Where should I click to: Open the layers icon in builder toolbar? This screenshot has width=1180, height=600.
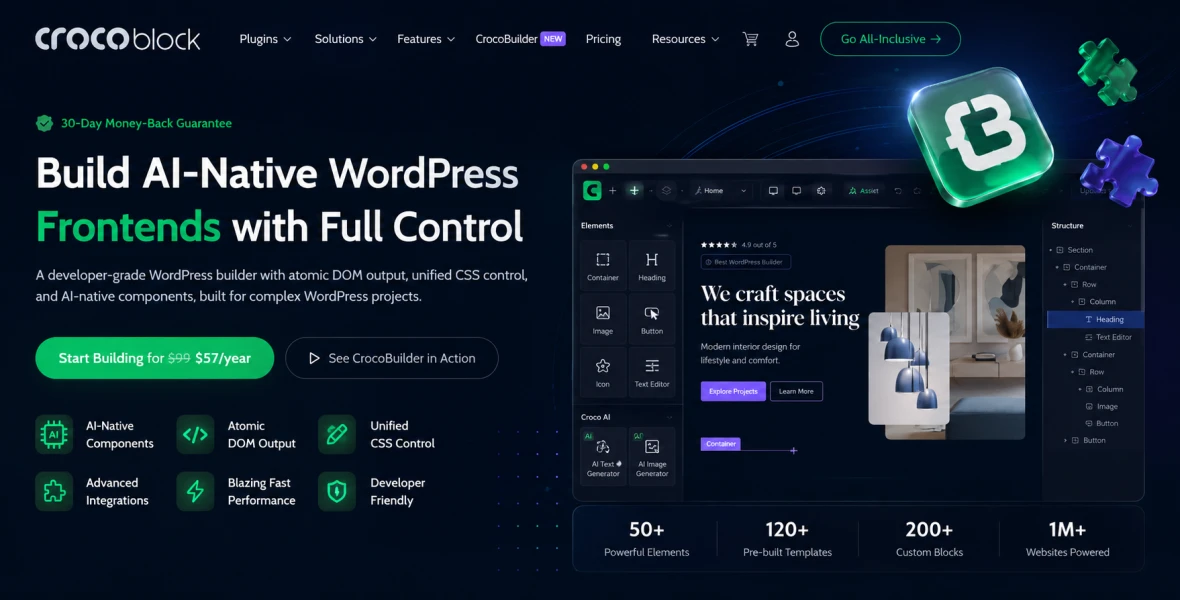pyautogui.click(x=666, y=190)
